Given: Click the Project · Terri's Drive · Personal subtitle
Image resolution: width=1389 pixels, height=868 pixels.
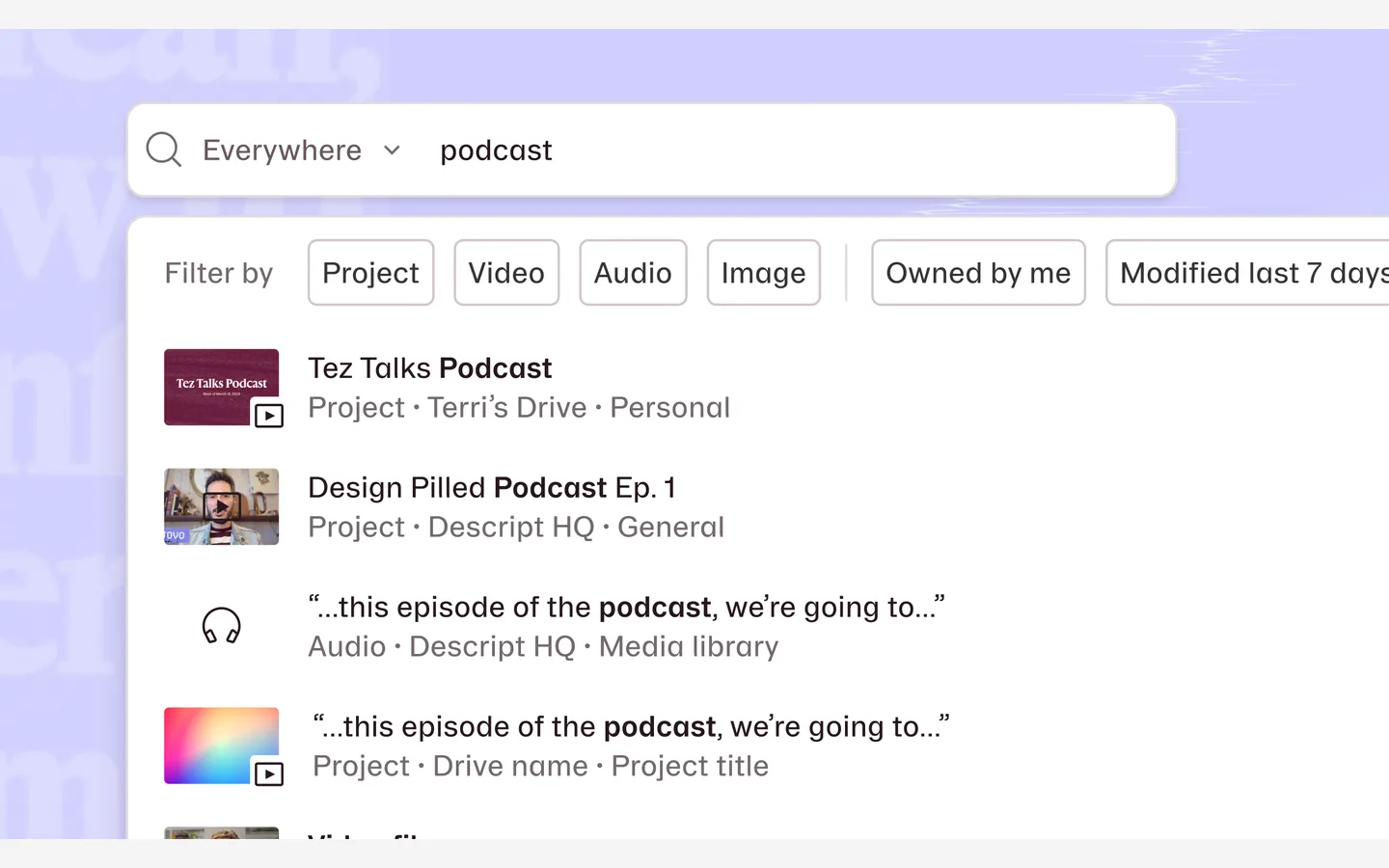Looking at the screenshot, I should pyautogui.click(x=519, y=408).
